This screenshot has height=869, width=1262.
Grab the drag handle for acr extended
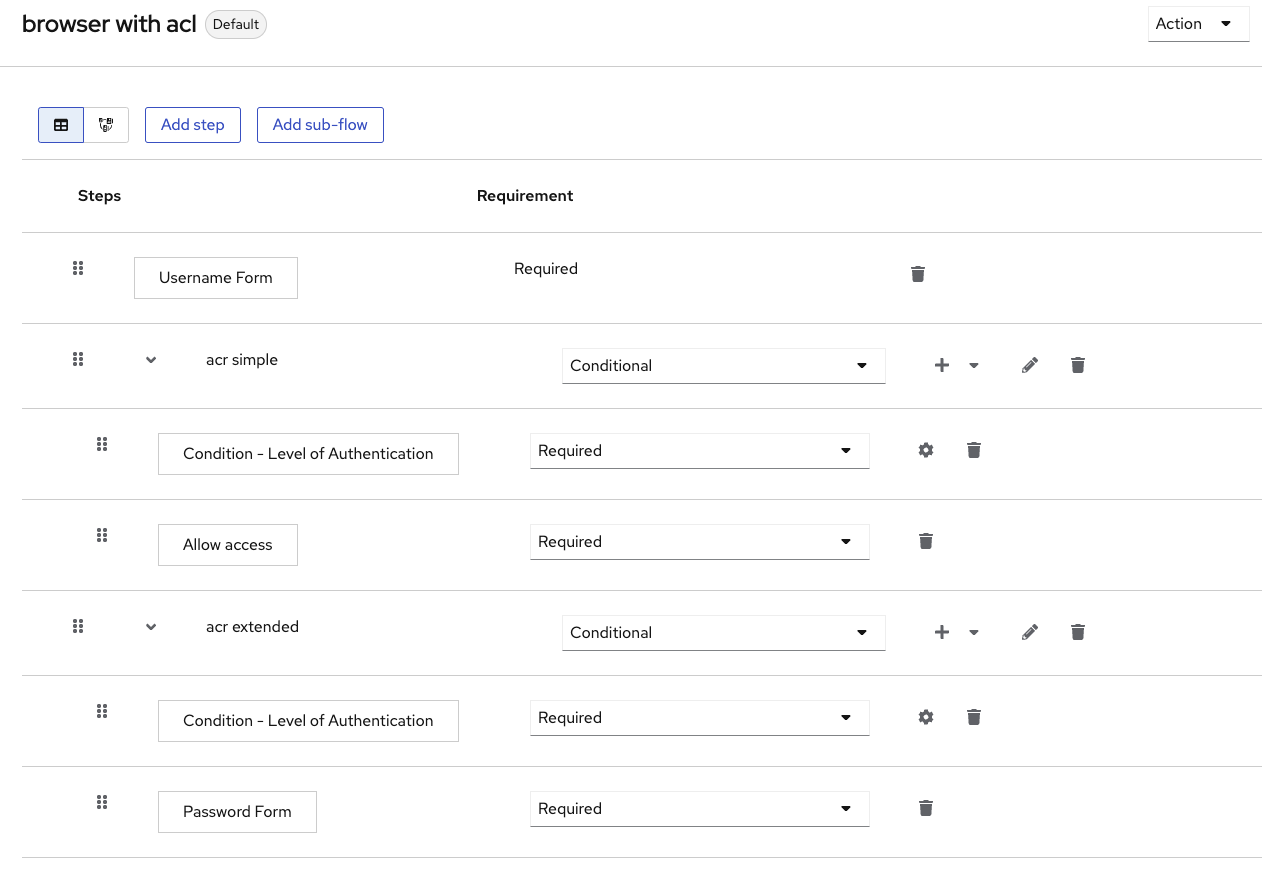(x=78, y=626)
